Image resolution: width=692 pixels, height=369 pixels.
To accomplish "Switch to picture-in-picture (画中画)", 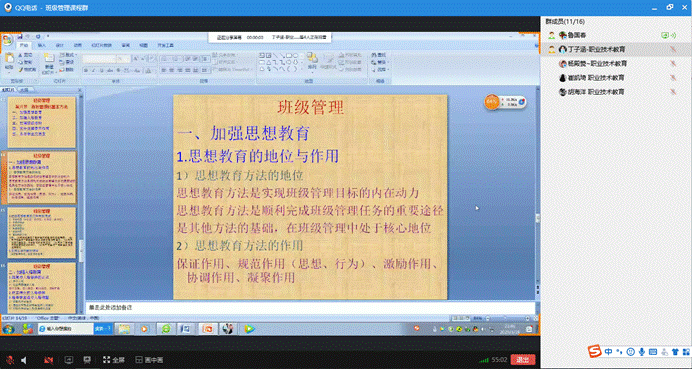I will click(149, 360).
